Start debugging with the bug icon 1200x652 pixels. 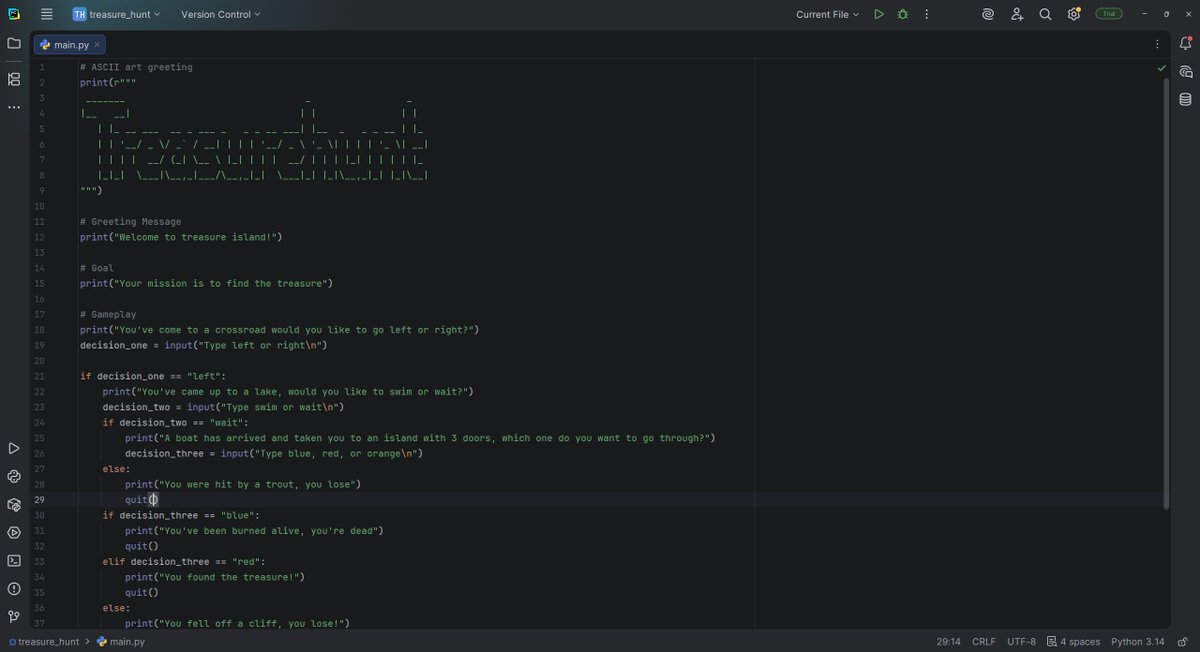[902, 14]
